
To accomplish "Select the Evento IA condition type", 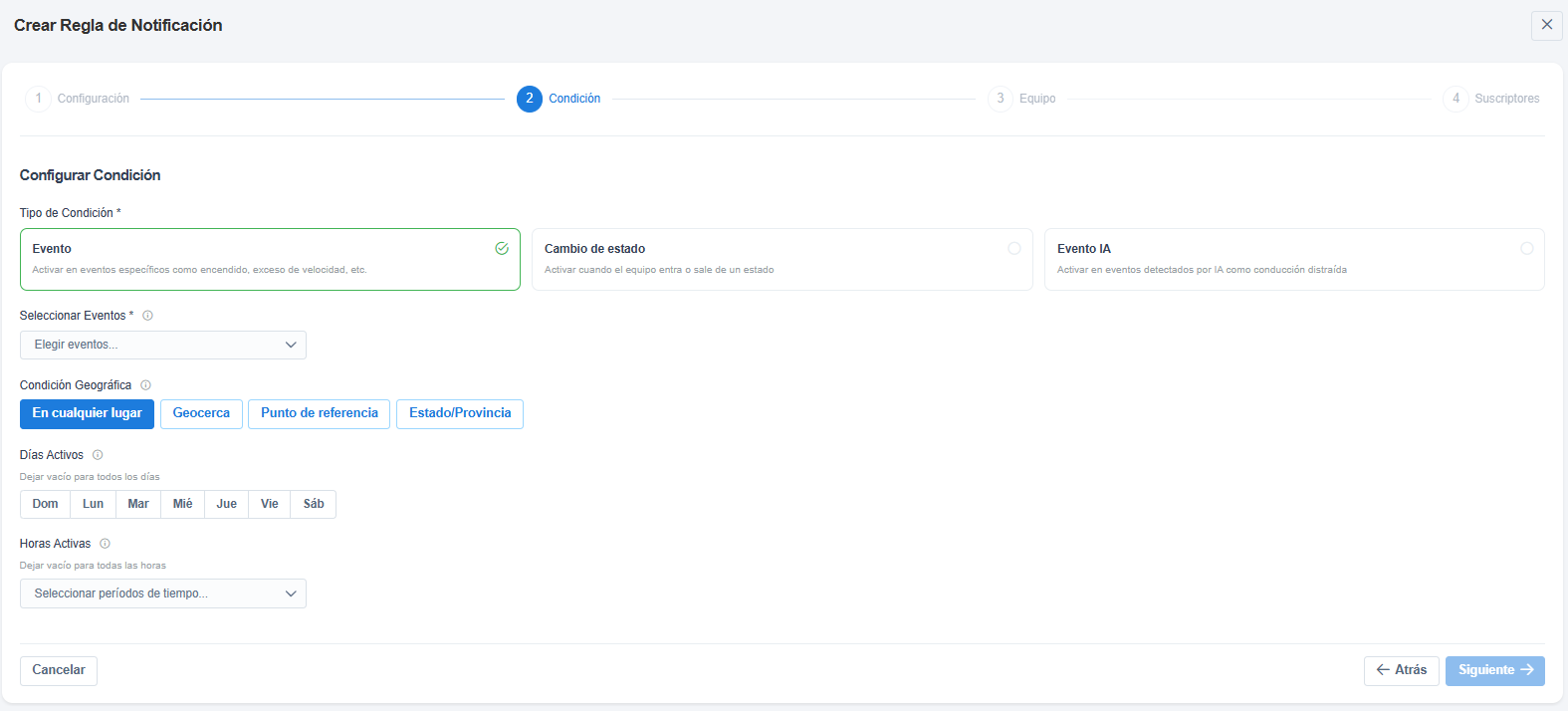I will pyautogui.click(x=1294, y=260).
